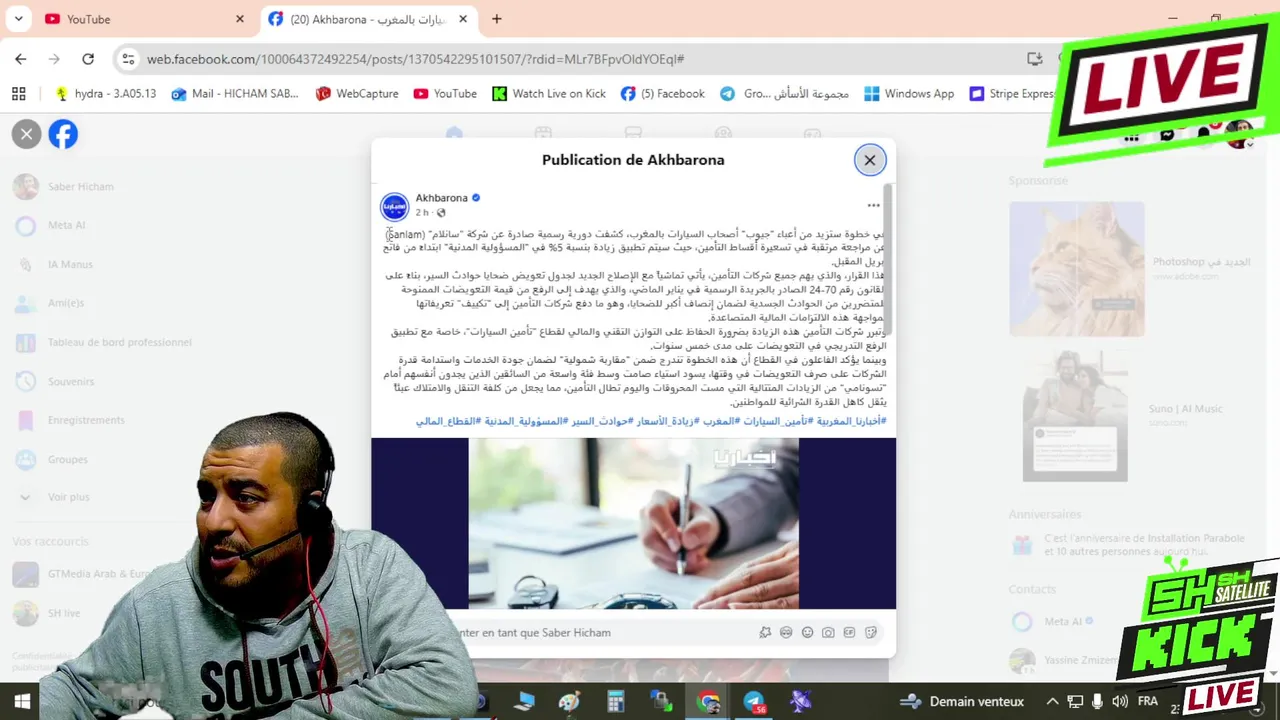This screenshot has height=720, width=1280.
Task: Switch to the YouTube browser tab
Action: [140, 19]
